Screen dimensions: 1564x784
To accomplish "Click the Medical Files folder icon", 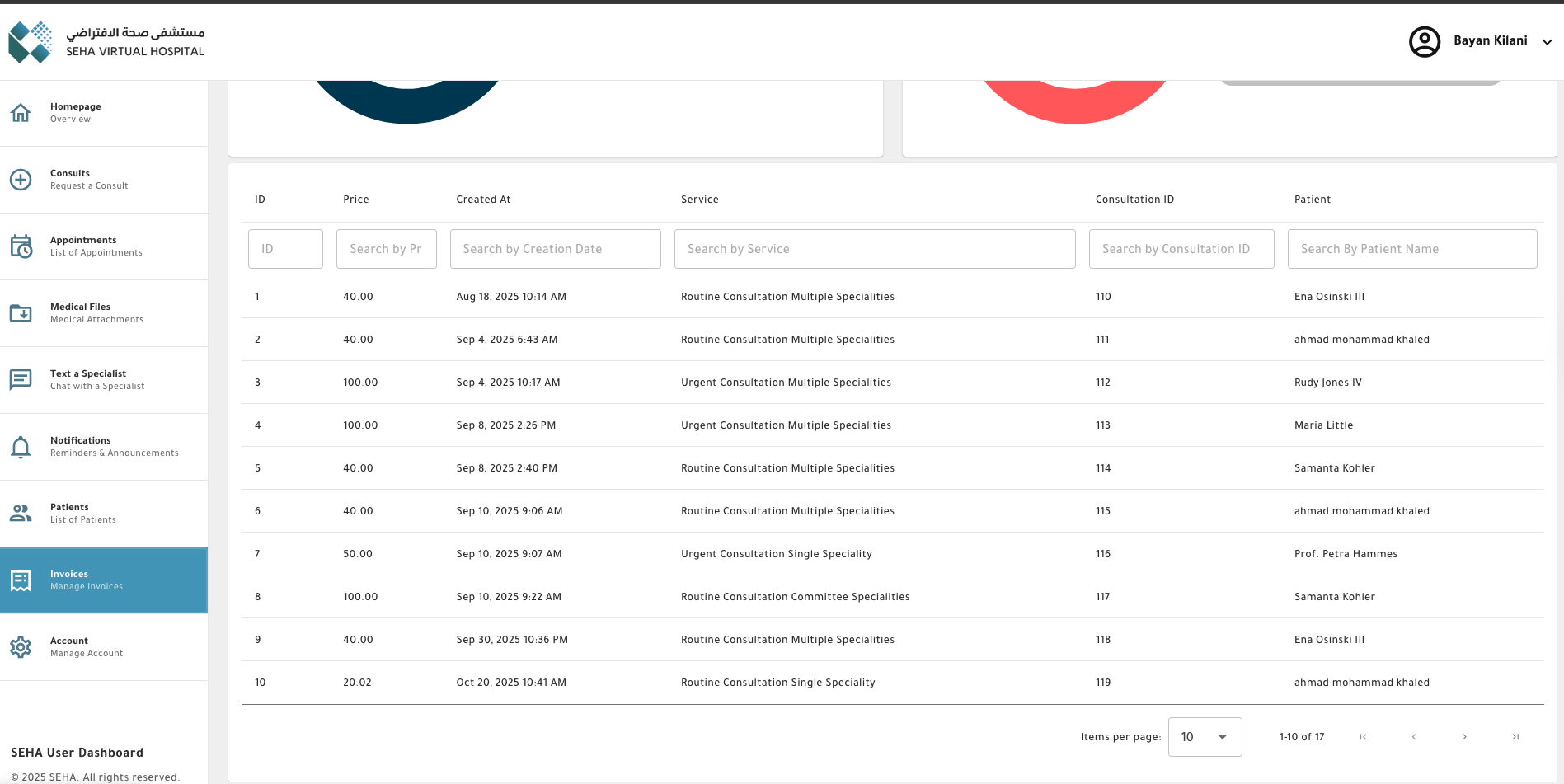I will 21,313.
